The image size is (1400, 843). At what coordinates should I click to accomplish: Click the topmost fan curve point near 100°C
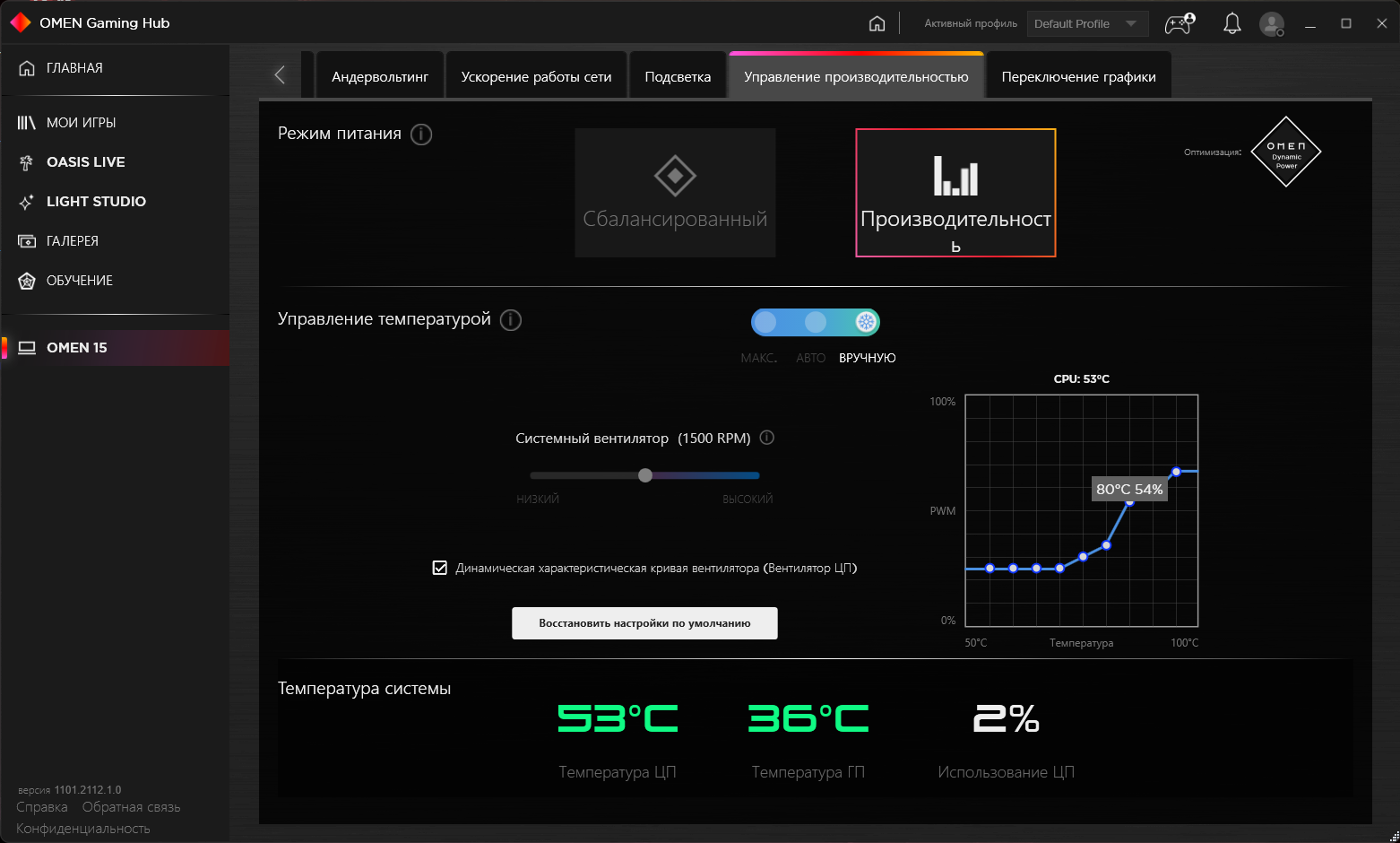pyautogui.click(x=1176, y=472)
